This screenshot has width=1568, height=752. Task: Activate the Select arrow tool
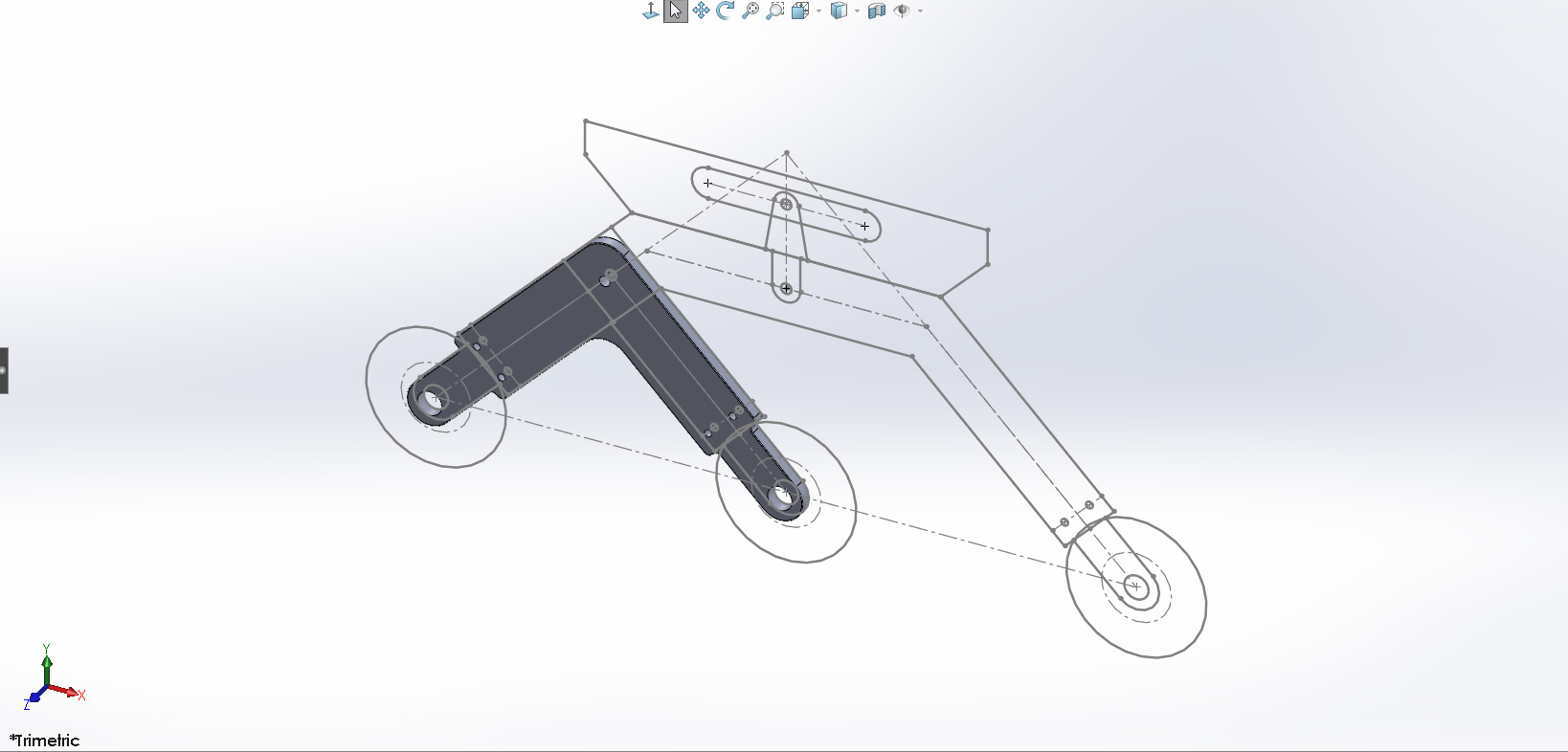pyautogui.click(x=676, y=11)
